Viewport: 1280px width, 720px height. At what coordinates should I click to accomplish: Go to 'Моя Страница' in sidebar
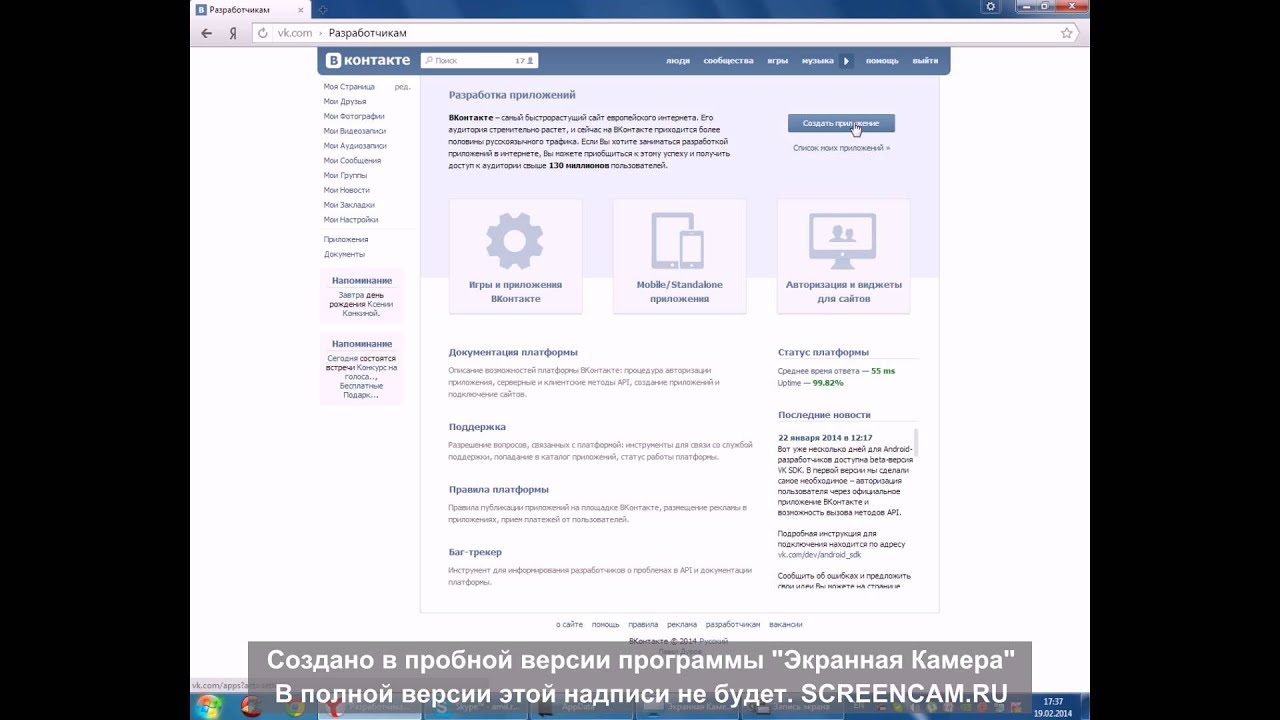(349, 87)
